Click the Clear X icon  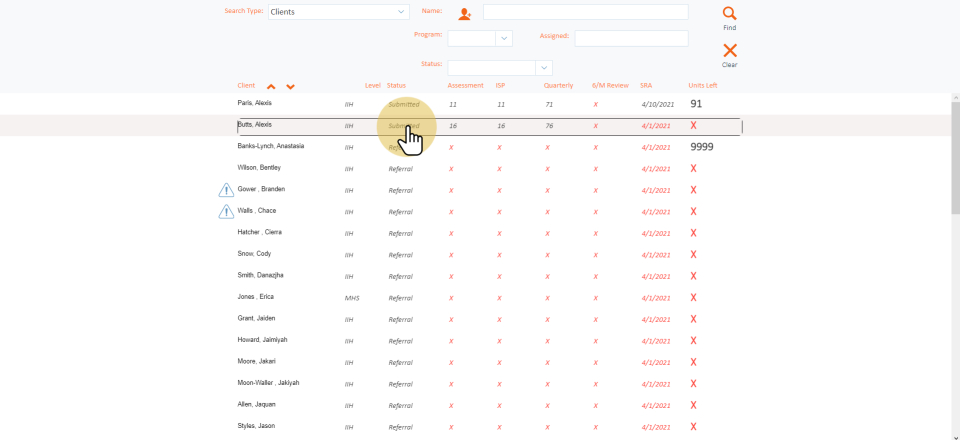click(x=729, y=50)
